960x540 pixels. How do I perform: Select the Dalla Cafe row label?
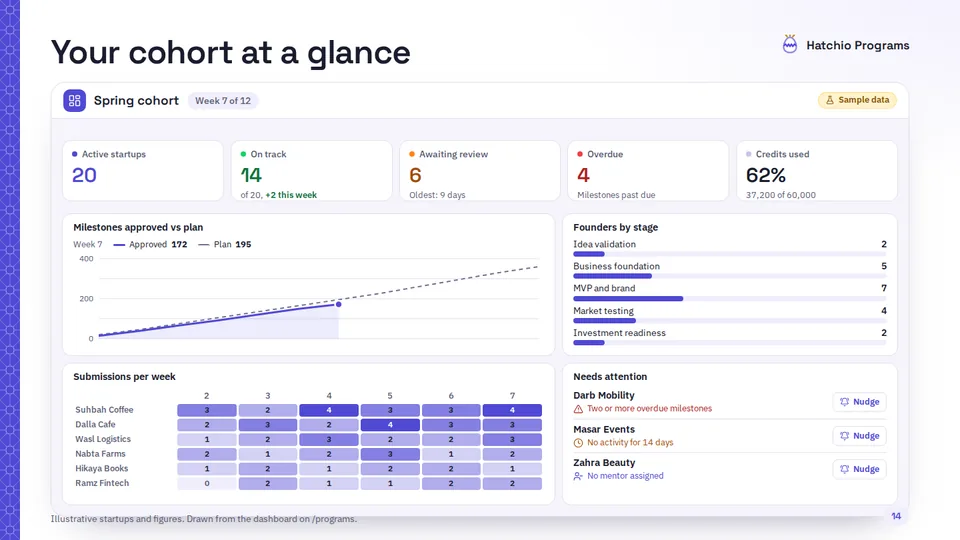tap(95, 424)
